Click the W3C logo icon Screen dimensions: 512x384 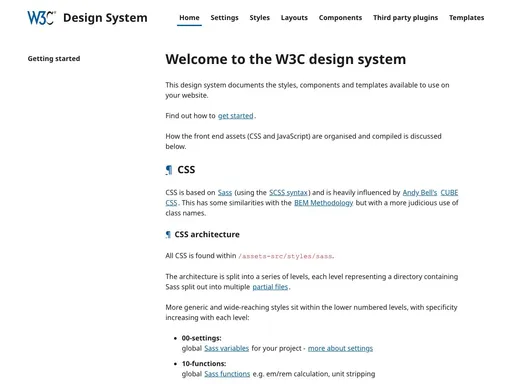tap(41, 18)
